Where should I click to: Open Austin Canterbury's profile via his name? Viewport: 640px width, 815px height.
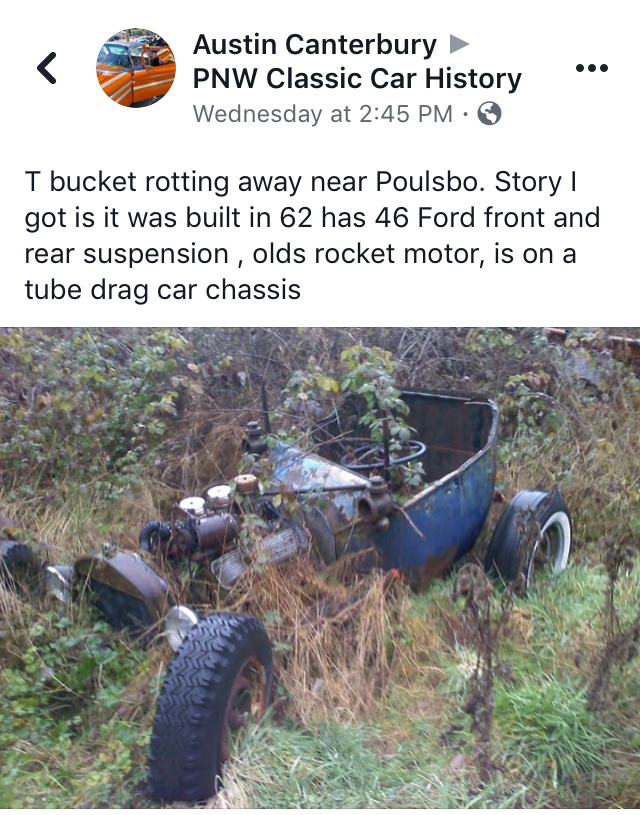tap(315, 45)
